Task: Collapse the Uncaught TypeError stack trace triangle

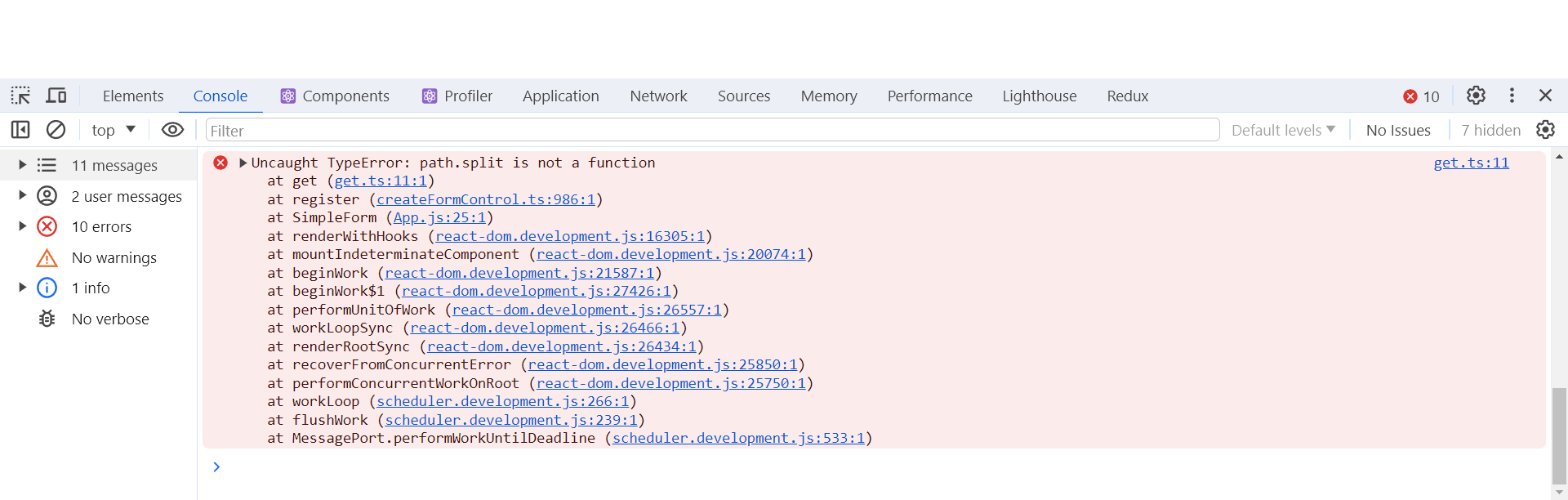Action: pos(243,163)
